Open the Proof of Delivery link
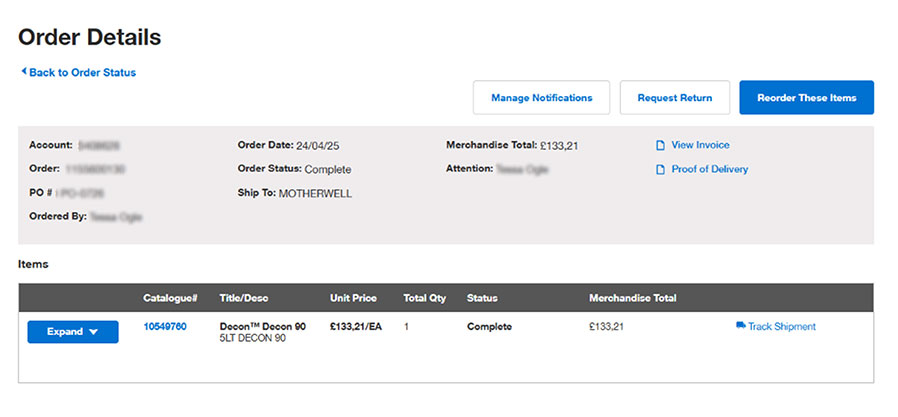The width and height of the screenshot is (898, 417). pos(709,169)
